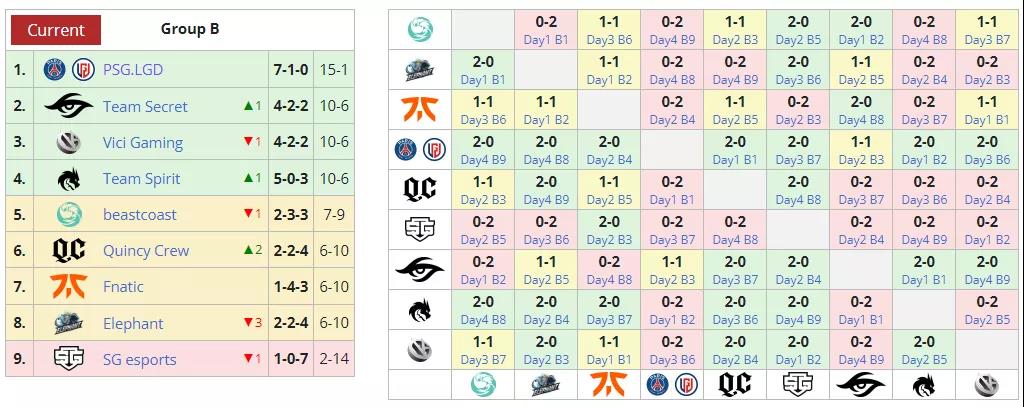1024x407 pixels.
Task: Click the SG esports team name
Action: coord(140,359)
